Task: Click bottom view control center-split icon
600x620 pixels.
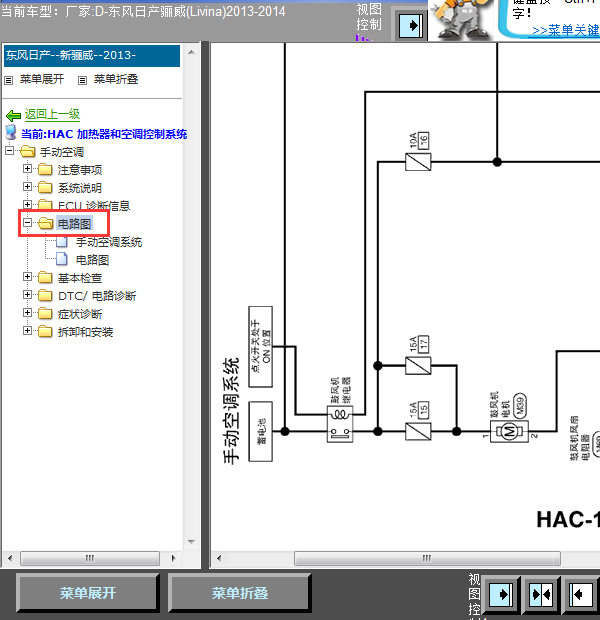Action: point(541,594)
